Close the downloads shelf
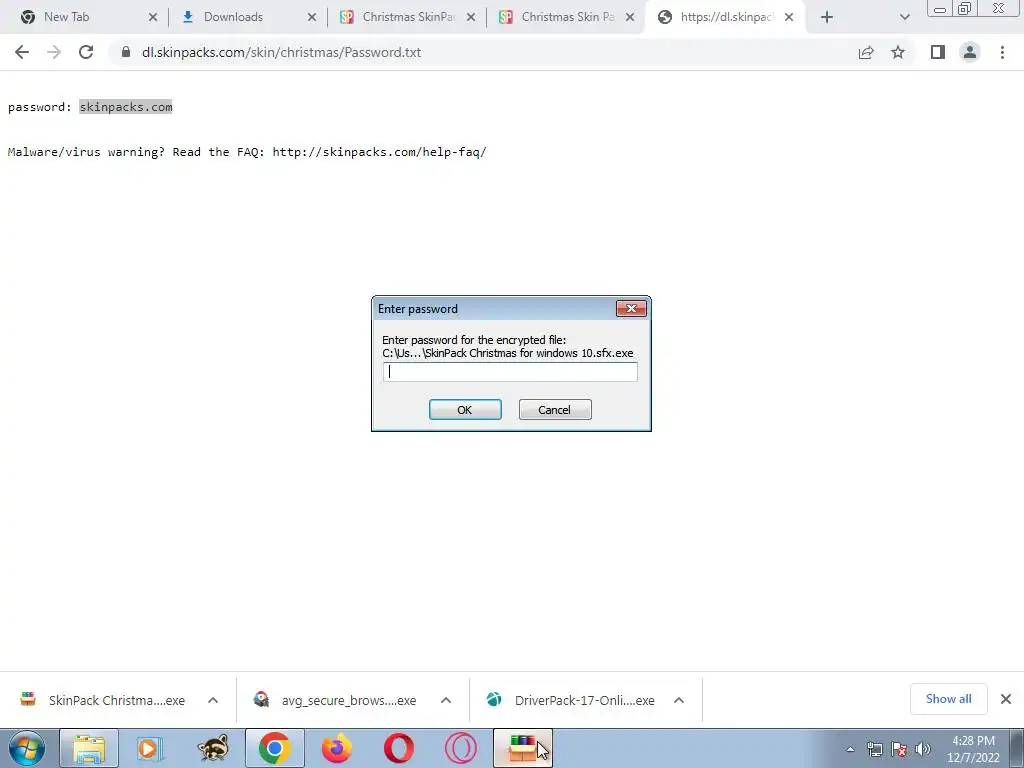The height and width of the screenshot is (768, 1024). (x=1006, y=699)
